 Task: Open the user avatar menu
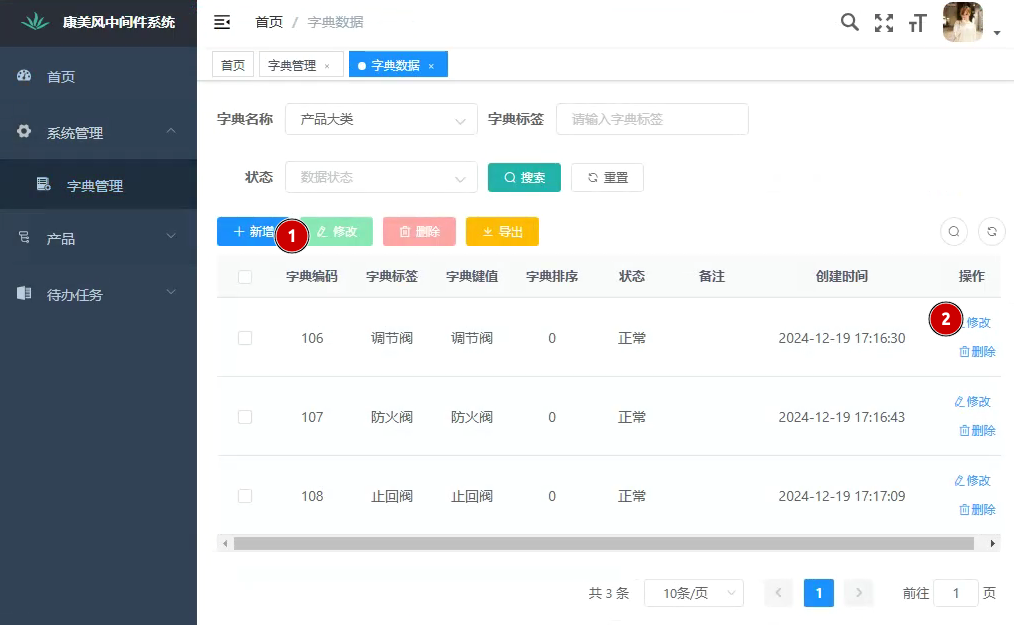963,22
